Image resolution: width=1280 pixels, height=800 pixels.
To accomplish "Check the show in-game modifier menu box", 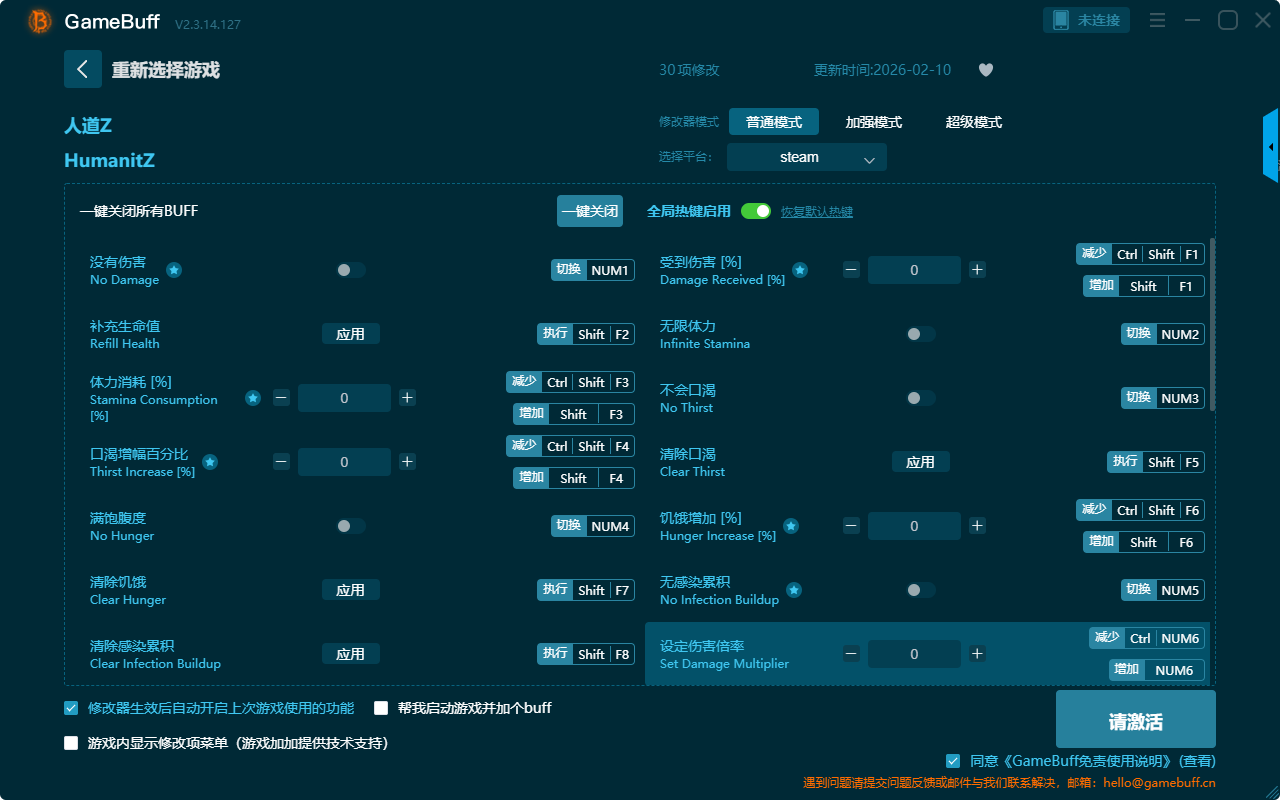I will pos(71,743).
